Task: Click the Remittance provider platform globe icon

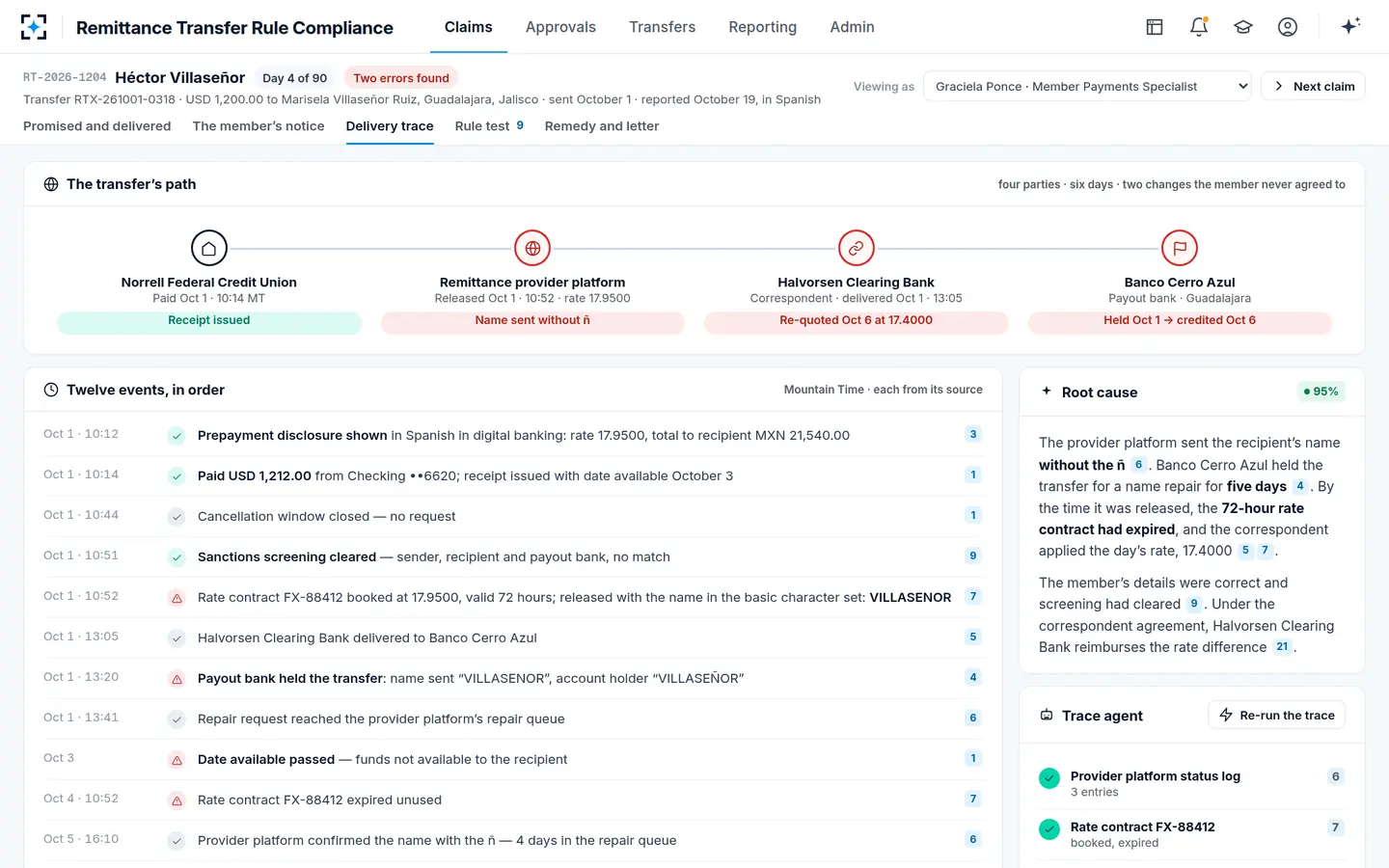Action: 532,248
